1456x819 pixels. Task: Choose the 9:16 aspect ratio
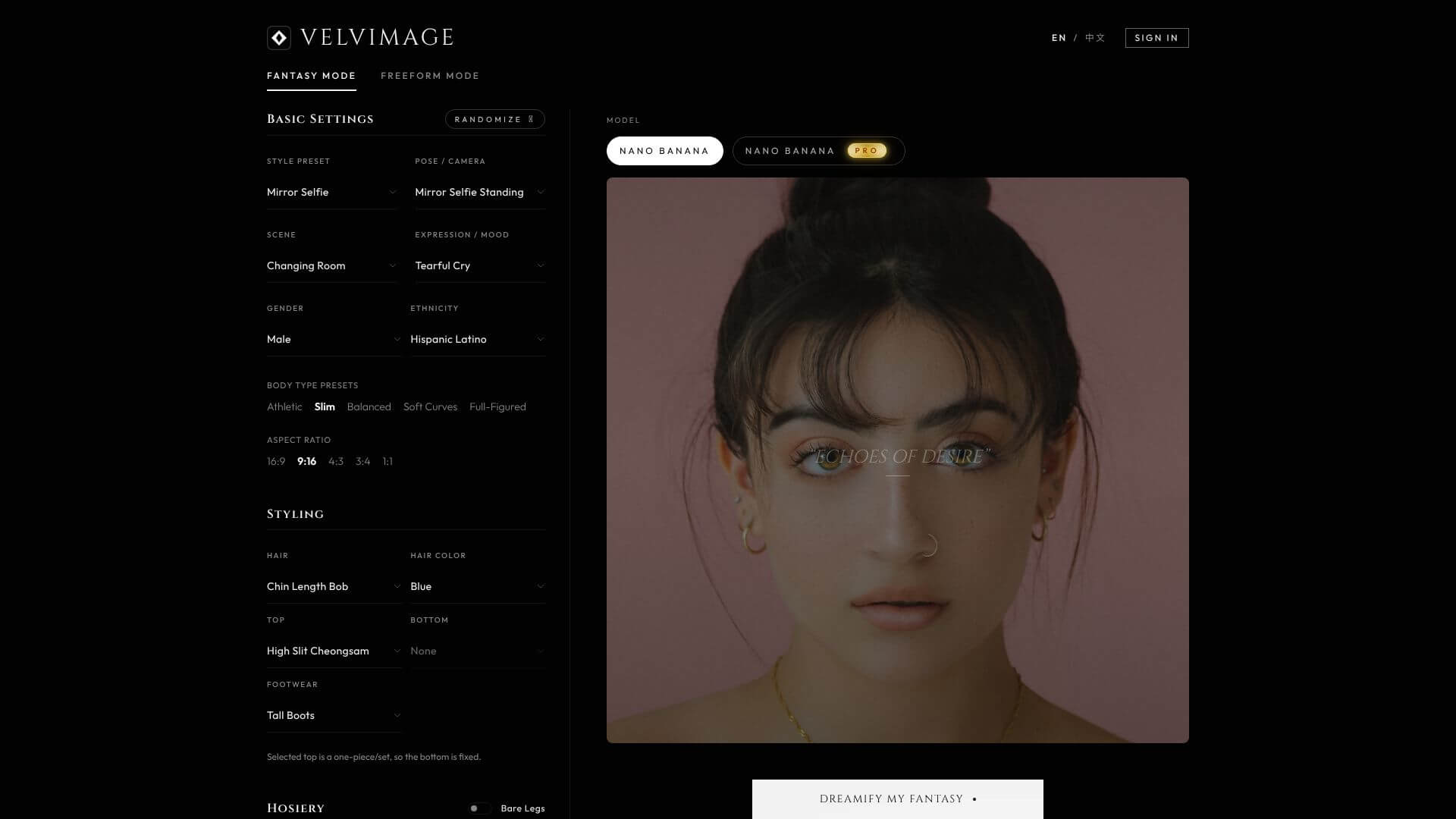click(306, 462)
